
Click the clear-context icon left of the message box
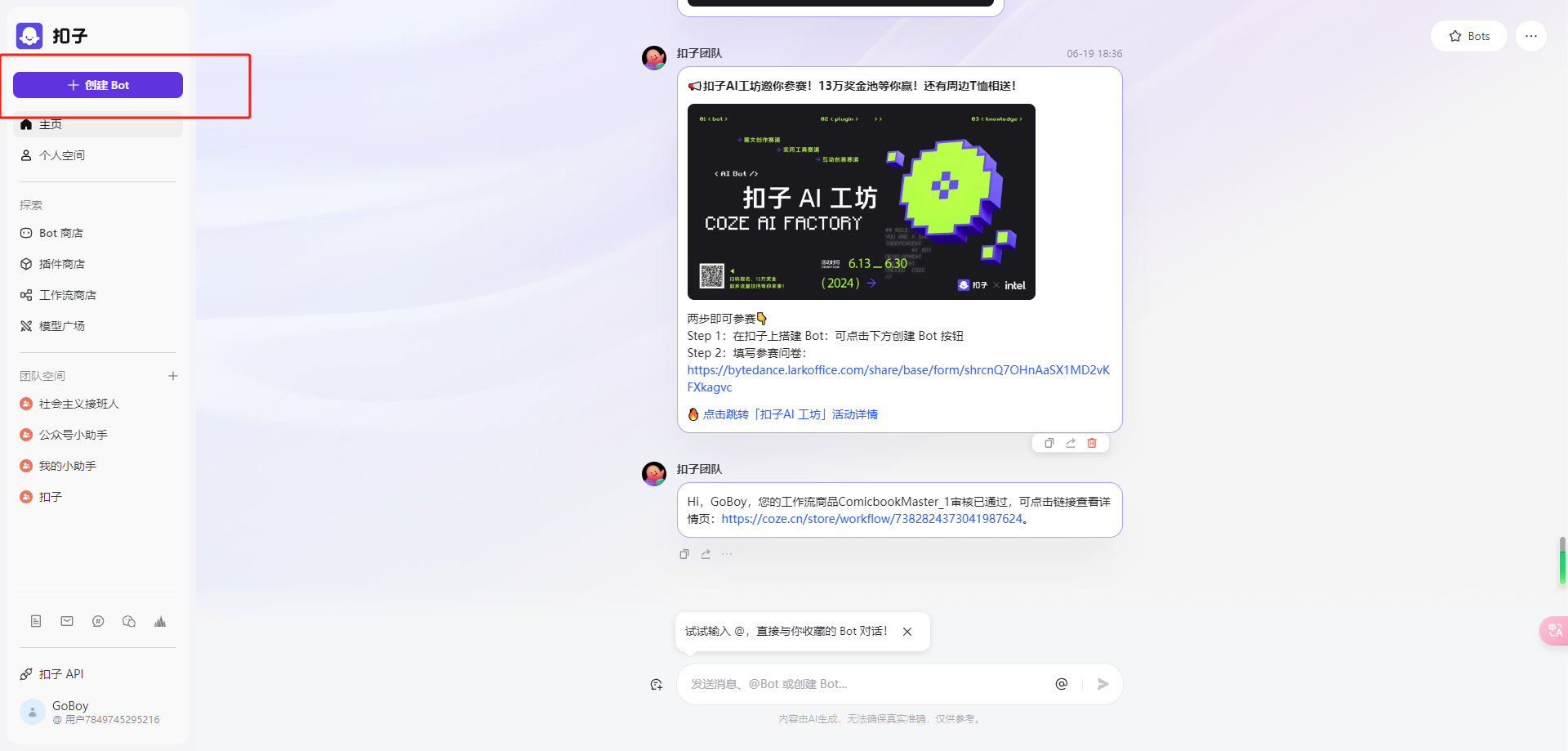coord(657,684)
